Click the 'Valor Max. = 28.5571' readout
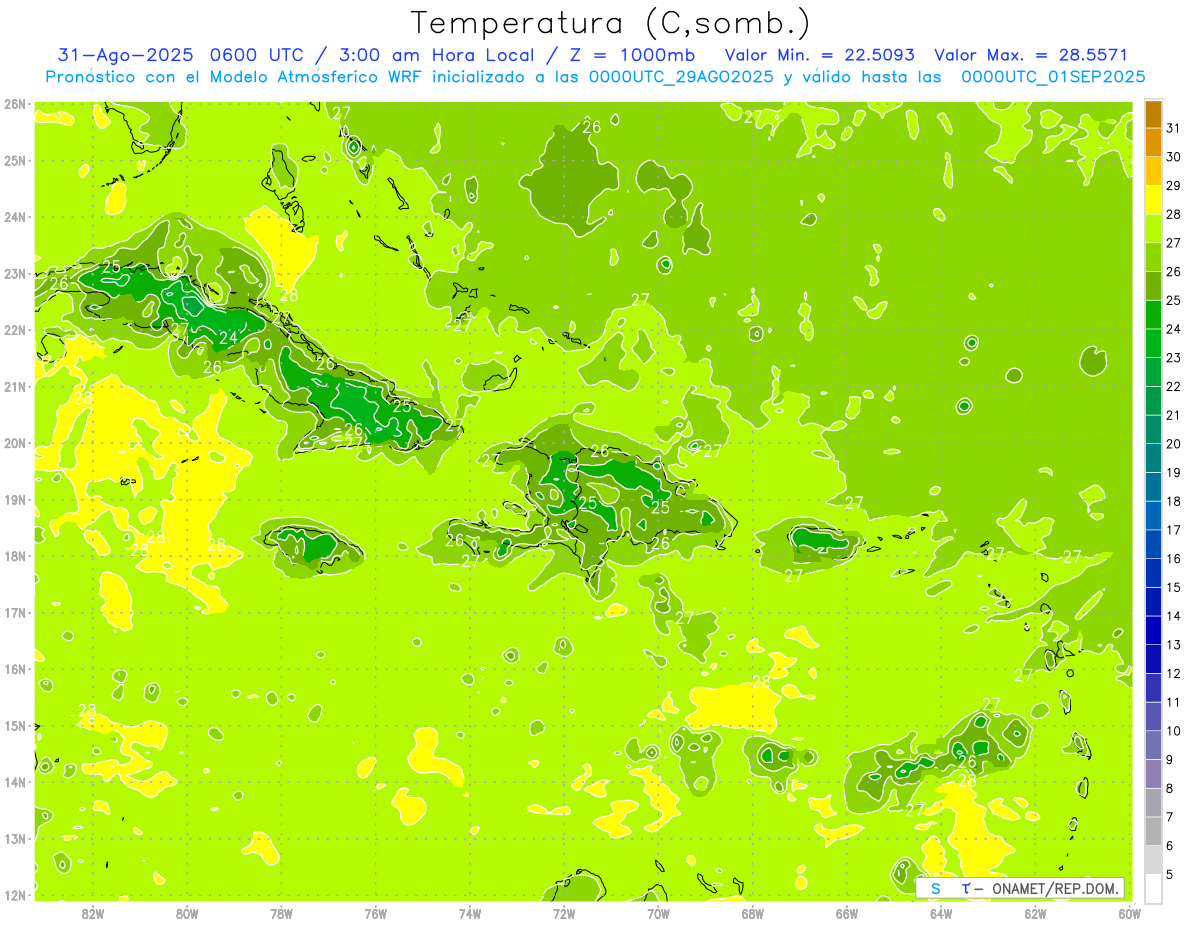The image size is (1200, 927). point(1032,56)
